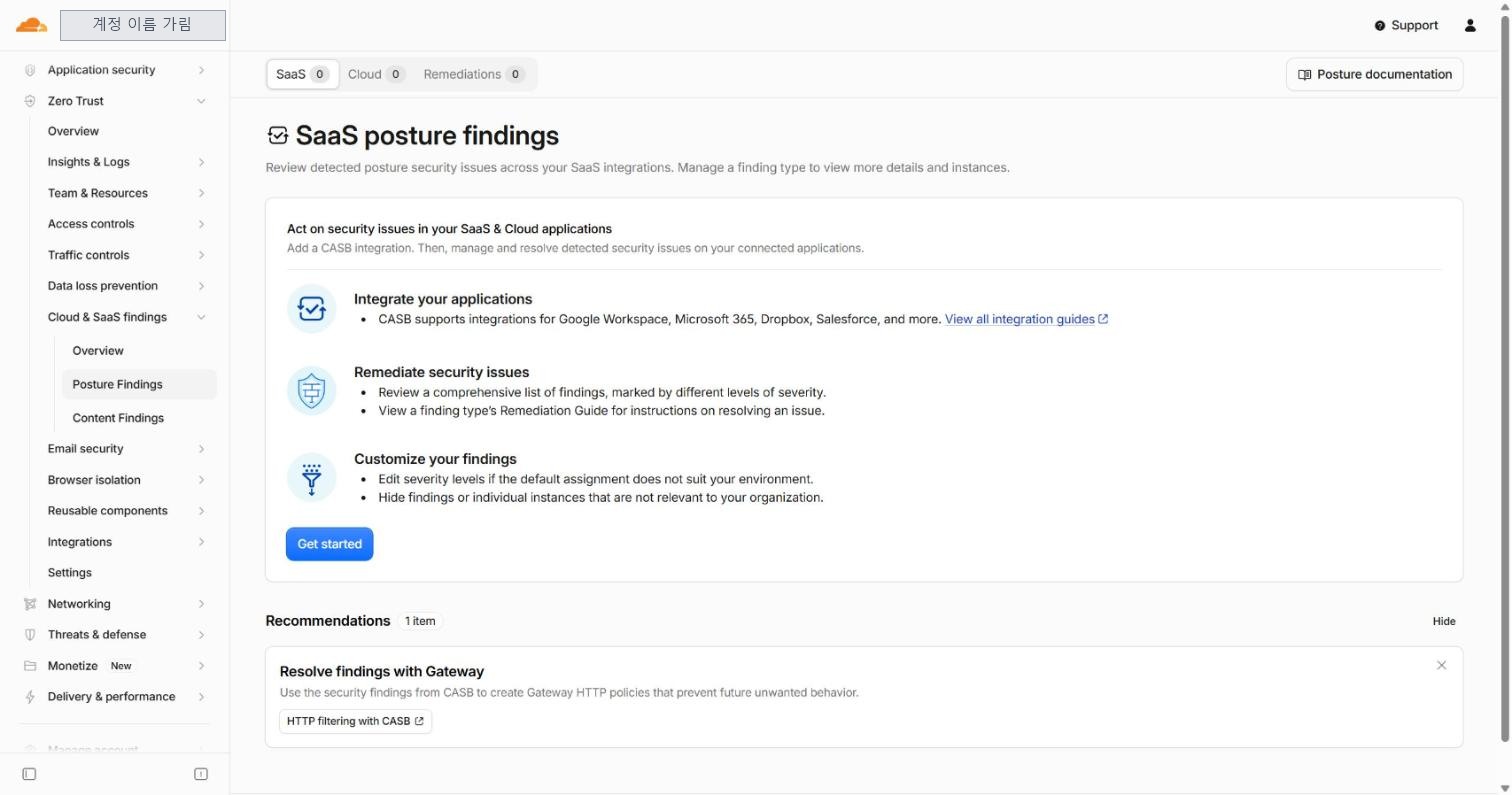Expand Browser isolation chevron
The image size is (1512, 795).
coord(201,480)
